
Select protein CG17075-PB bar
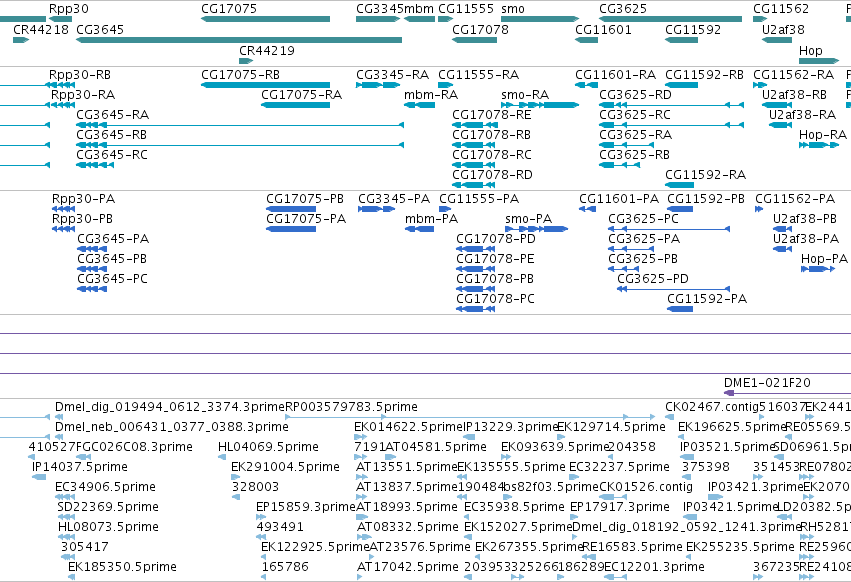point(291,209)
